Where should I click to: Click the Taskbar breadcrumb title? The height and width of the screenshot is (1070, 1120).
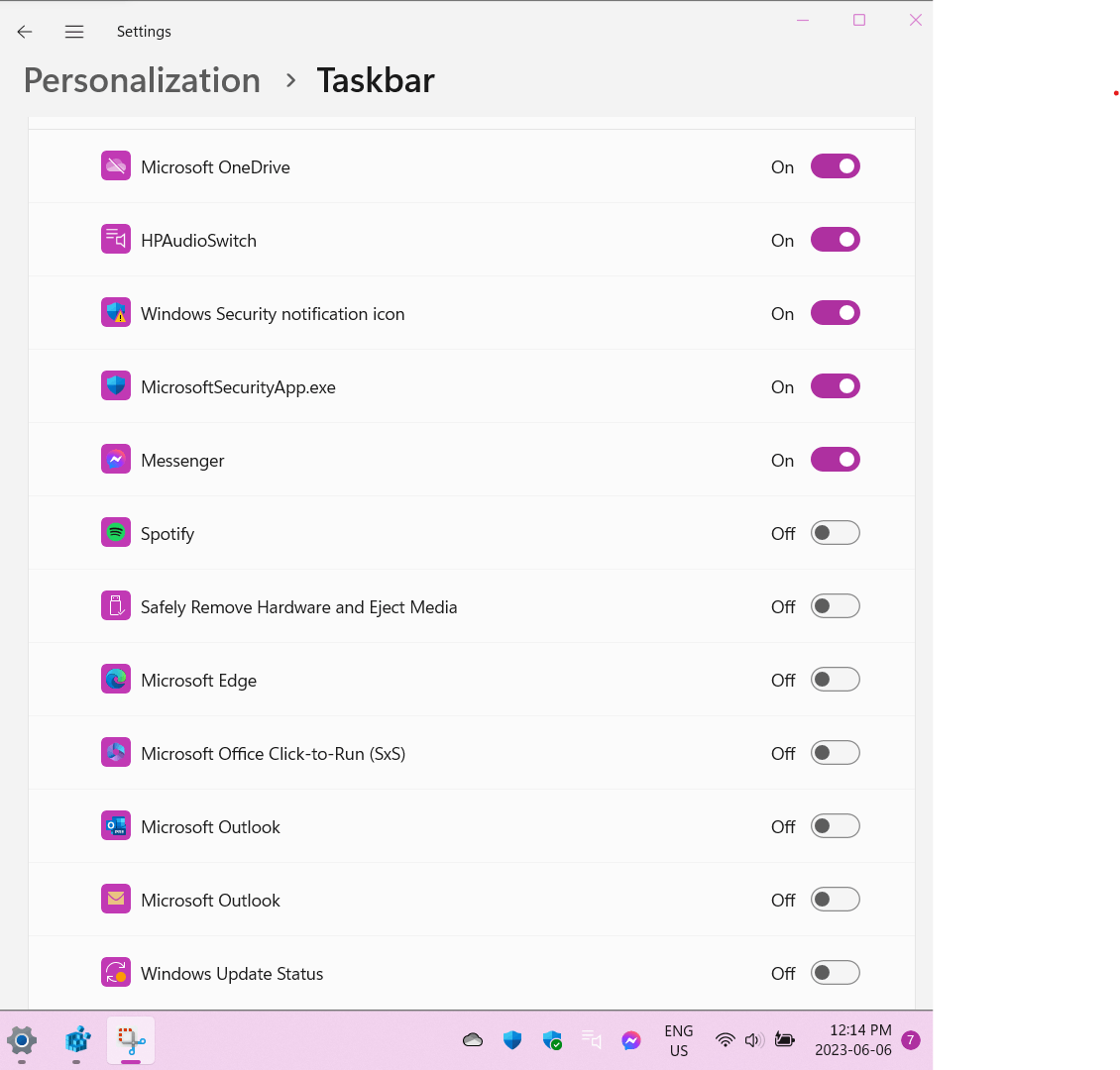click(x=376, y=80)
